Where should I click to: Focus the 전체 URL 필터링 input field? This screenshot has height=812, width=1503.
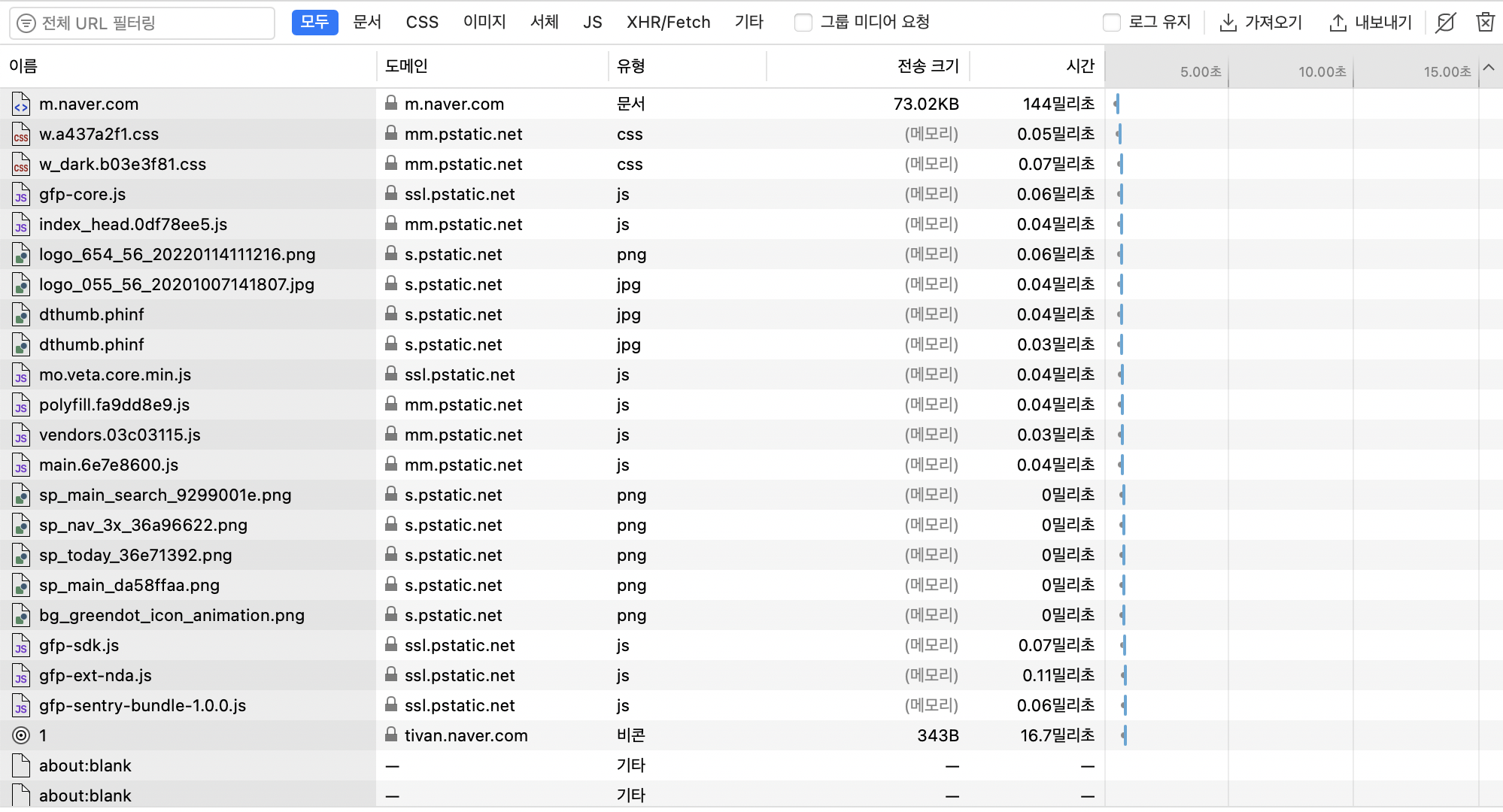(150, 23)
